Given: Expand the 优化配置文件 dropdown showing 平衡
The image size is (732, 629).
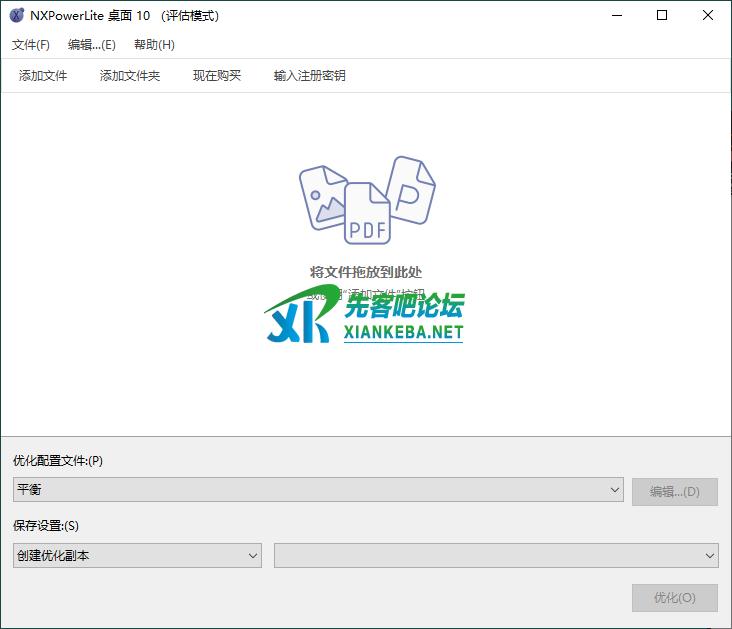Looking at the screenshot, I should tap(319, 490).
